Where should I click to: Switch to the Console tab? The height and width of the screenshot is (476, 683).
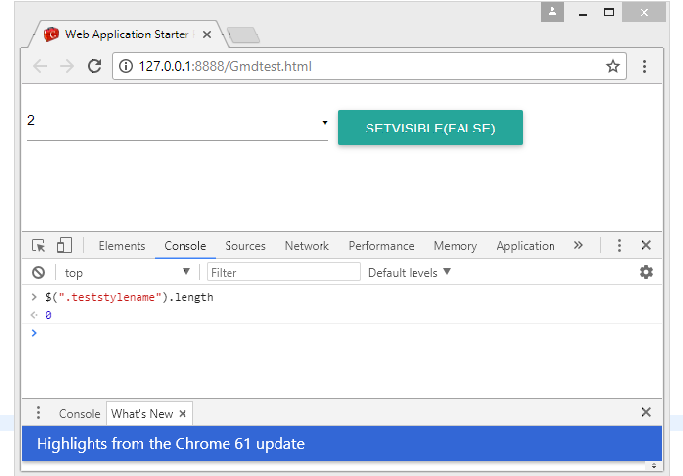pyautogui.click(x=185, y=246)
